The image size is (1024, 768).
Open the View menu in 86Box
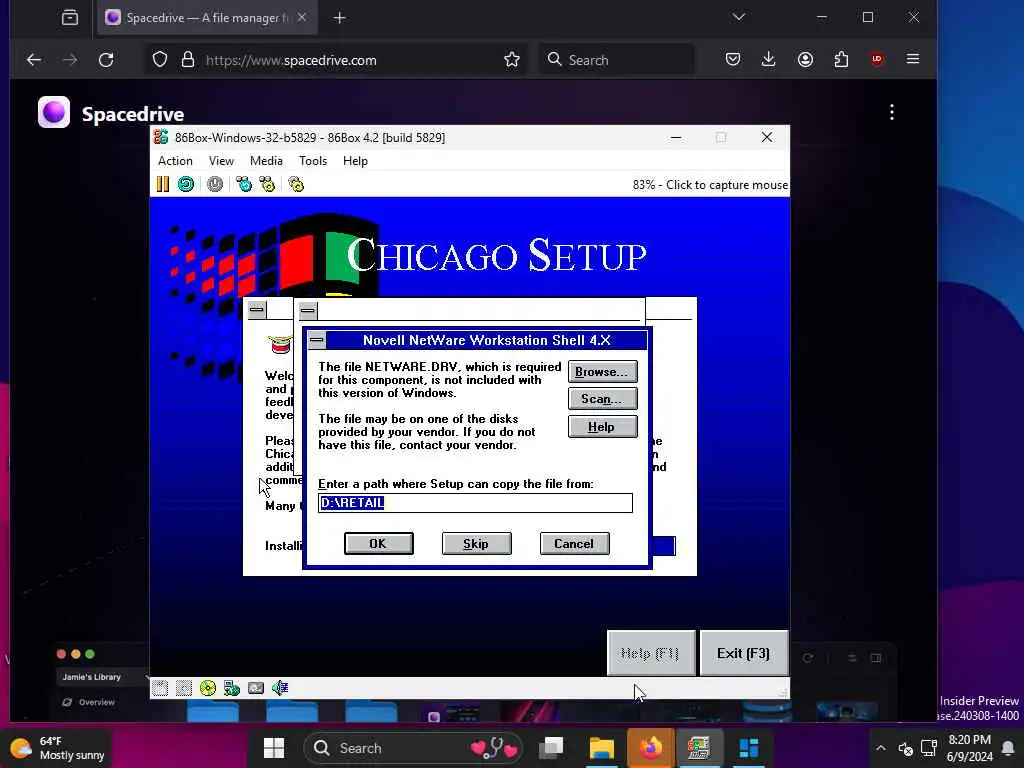pos(221,161)
